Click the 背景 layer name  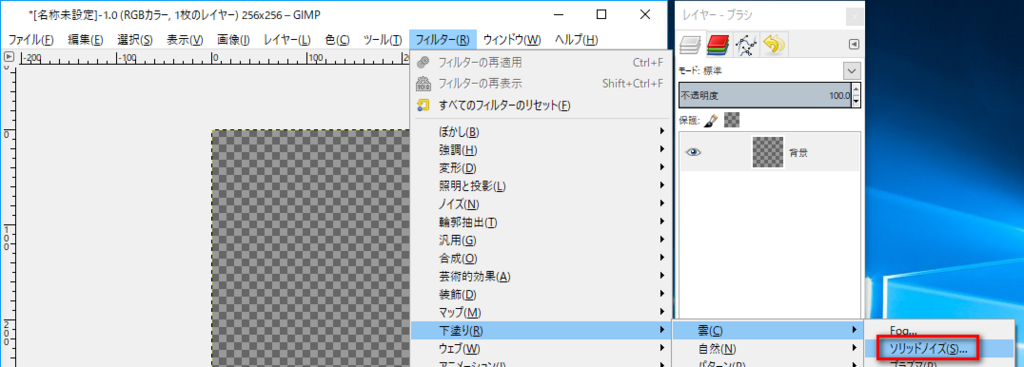pyautogui.click(x=799, y=152)
